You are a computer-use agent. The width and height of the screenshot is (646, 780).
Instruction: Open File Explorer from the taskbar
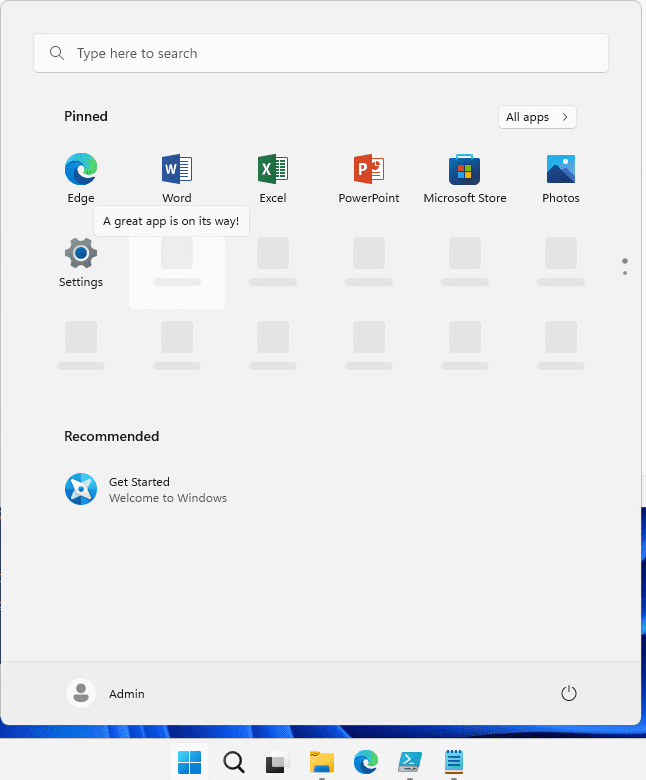tap(322, 762)
